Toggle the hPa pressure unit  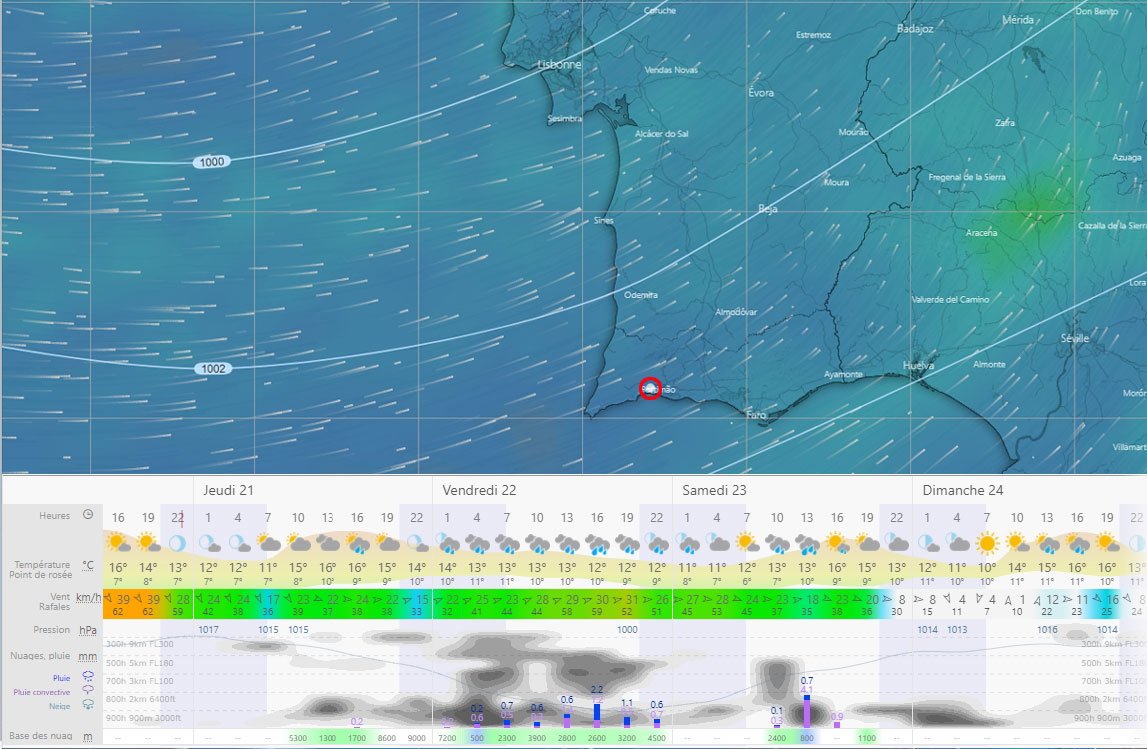click(88, 630)
